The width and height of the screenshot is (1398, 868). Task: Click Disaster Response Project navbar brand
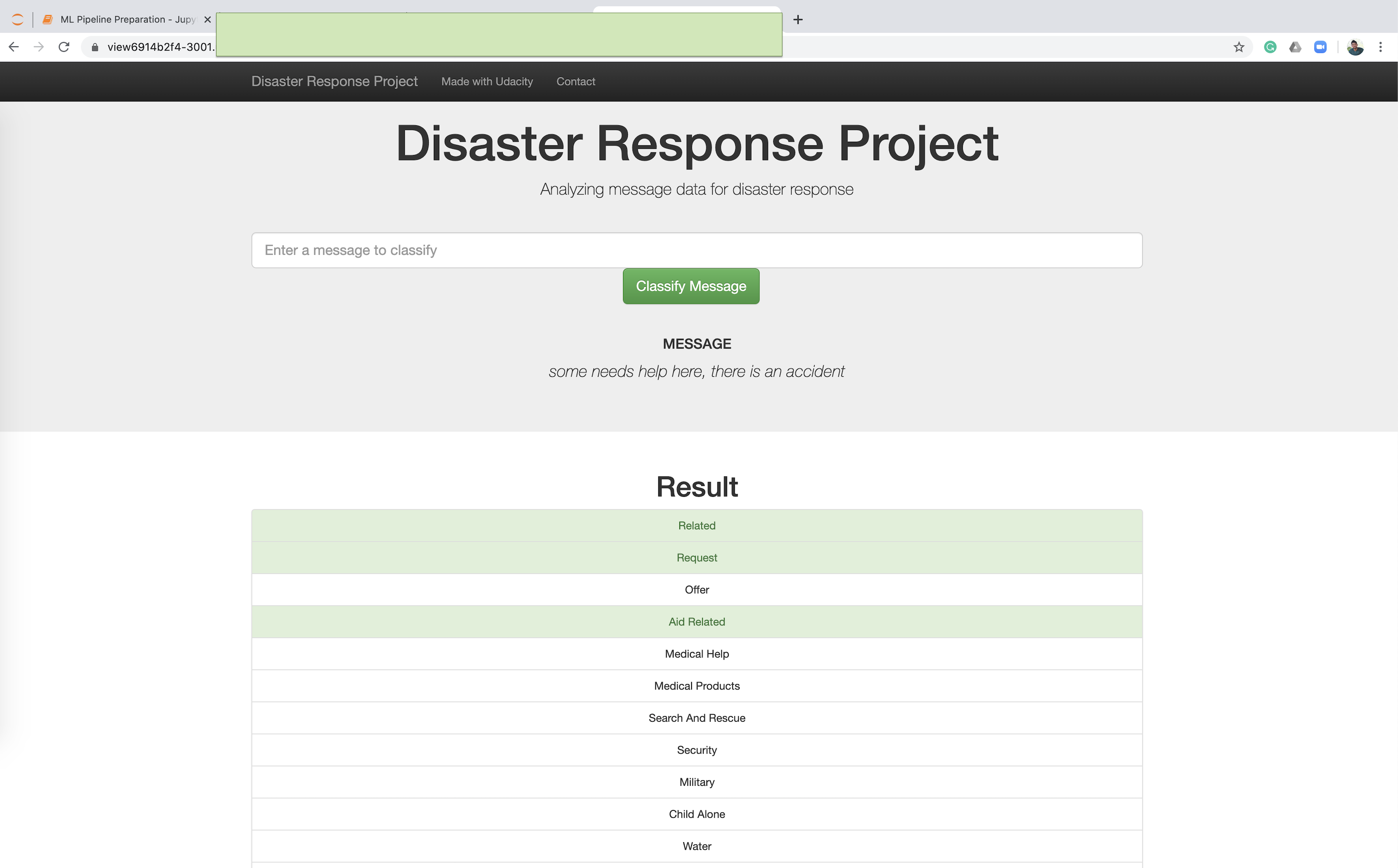(x=334, y=82)
